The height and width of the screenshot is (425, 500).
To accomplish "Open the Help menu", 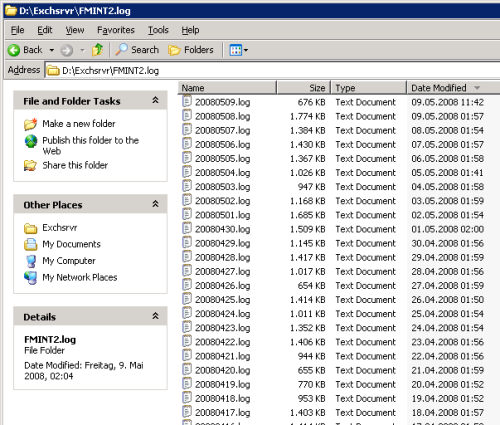I will point(190,30).
